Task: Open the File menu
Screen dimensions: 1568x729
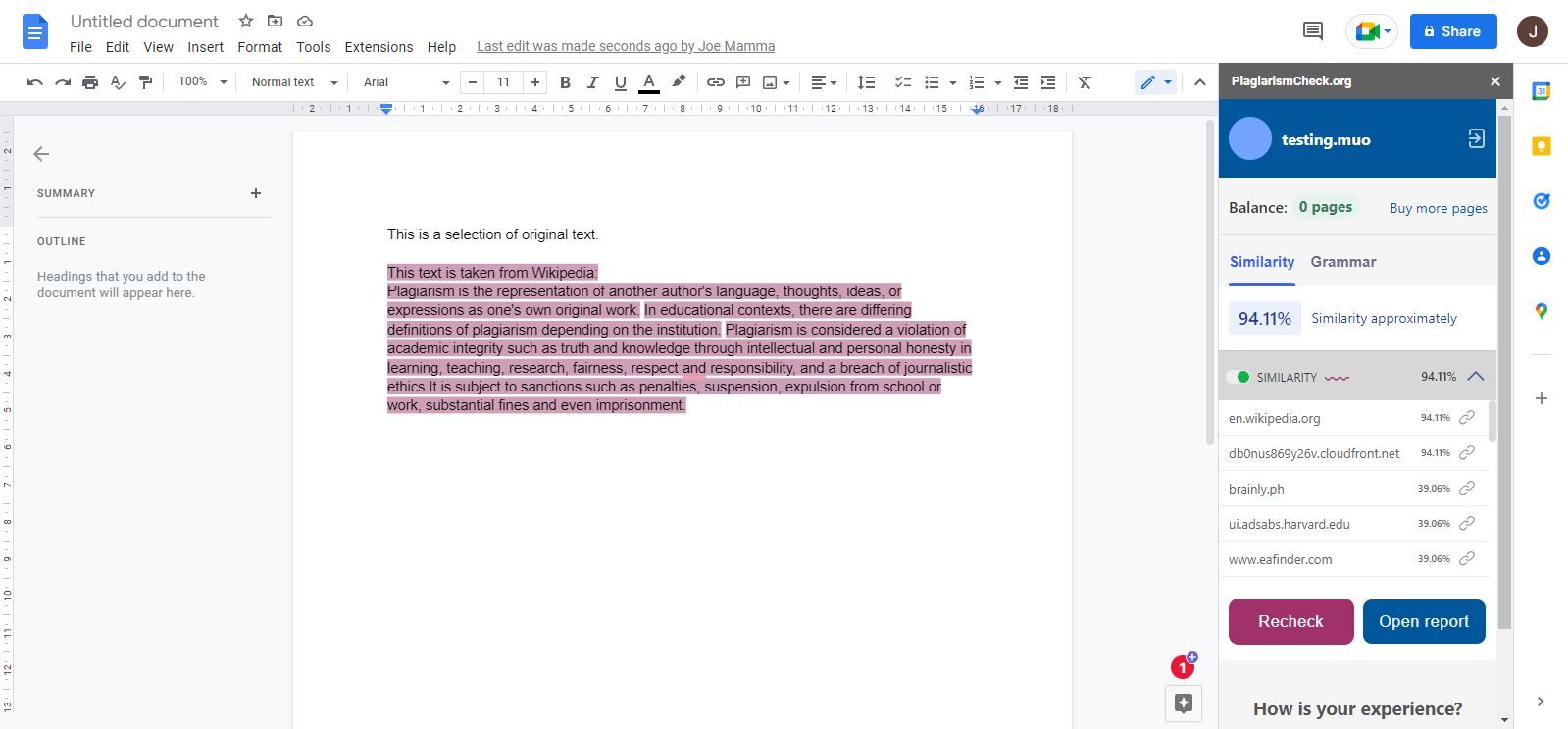Action: 80,47
